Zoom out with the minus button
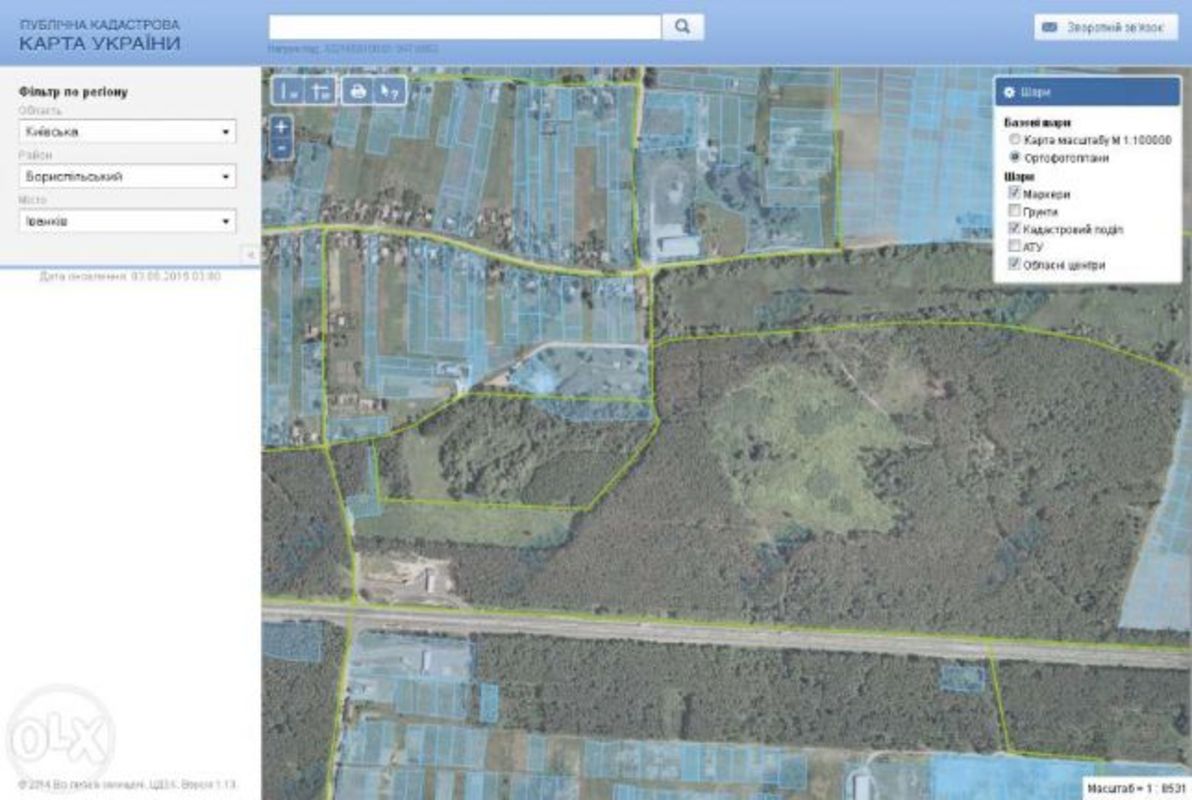Image resolution: width=1192 pixels, height=800 pixels. click(x=282, y=148)
